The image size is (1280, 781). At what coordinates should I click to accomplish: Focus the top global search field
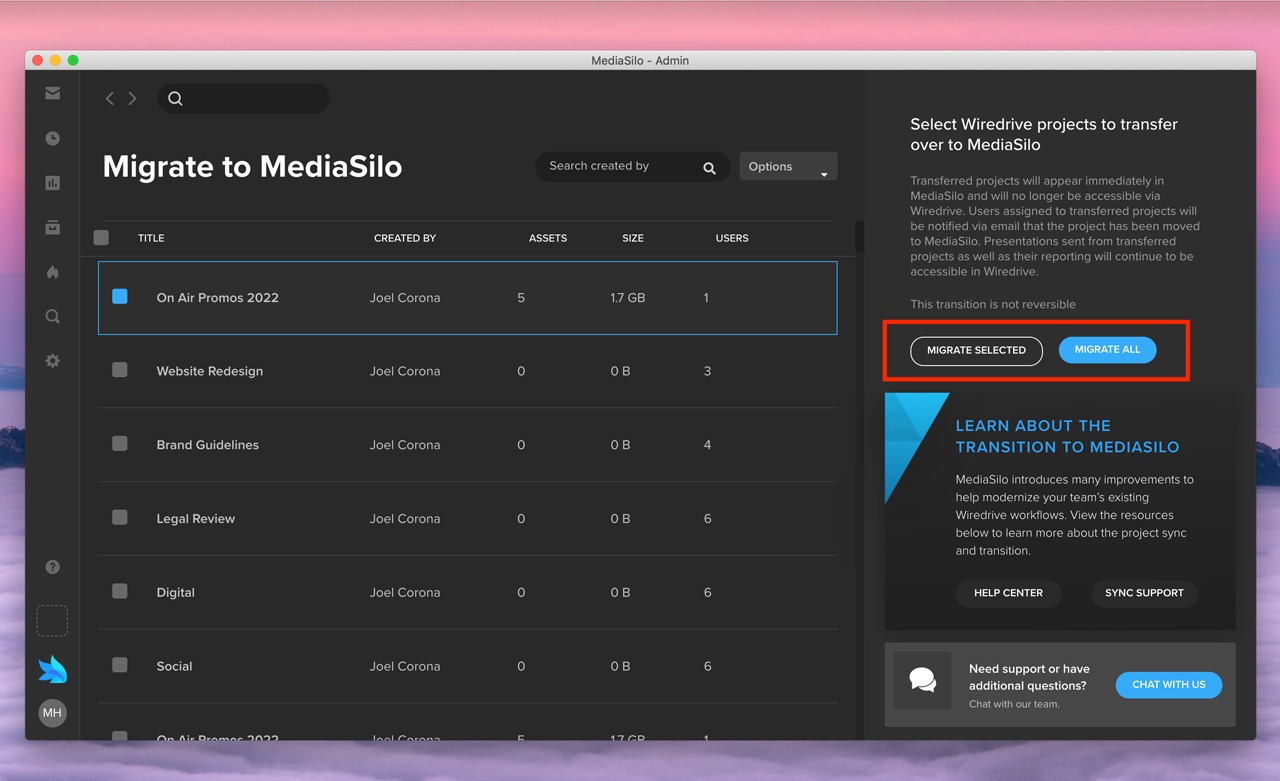click(244, 98)
